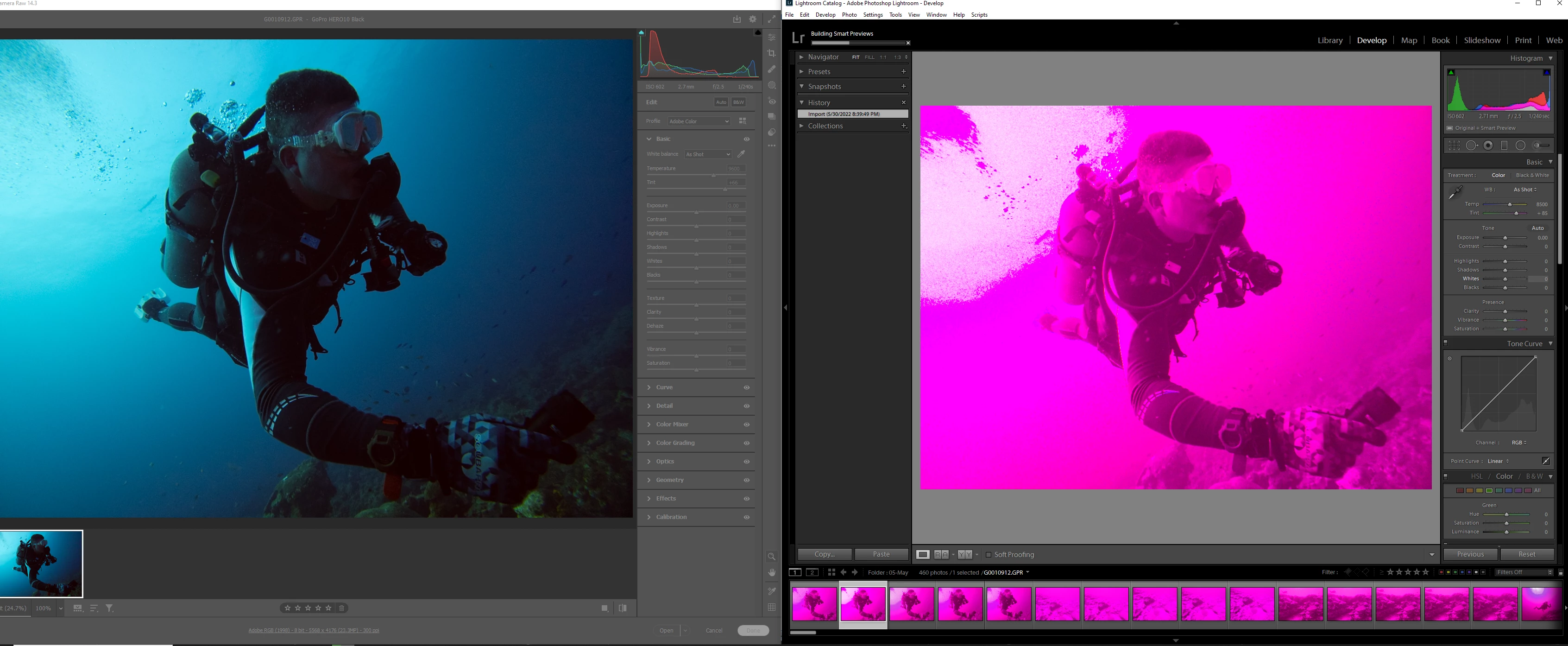The width and height of the screenshot is (1568, 646).
Task: Pick the Lightroom white balance eyedropper
Action: [x=1455, y=192]
